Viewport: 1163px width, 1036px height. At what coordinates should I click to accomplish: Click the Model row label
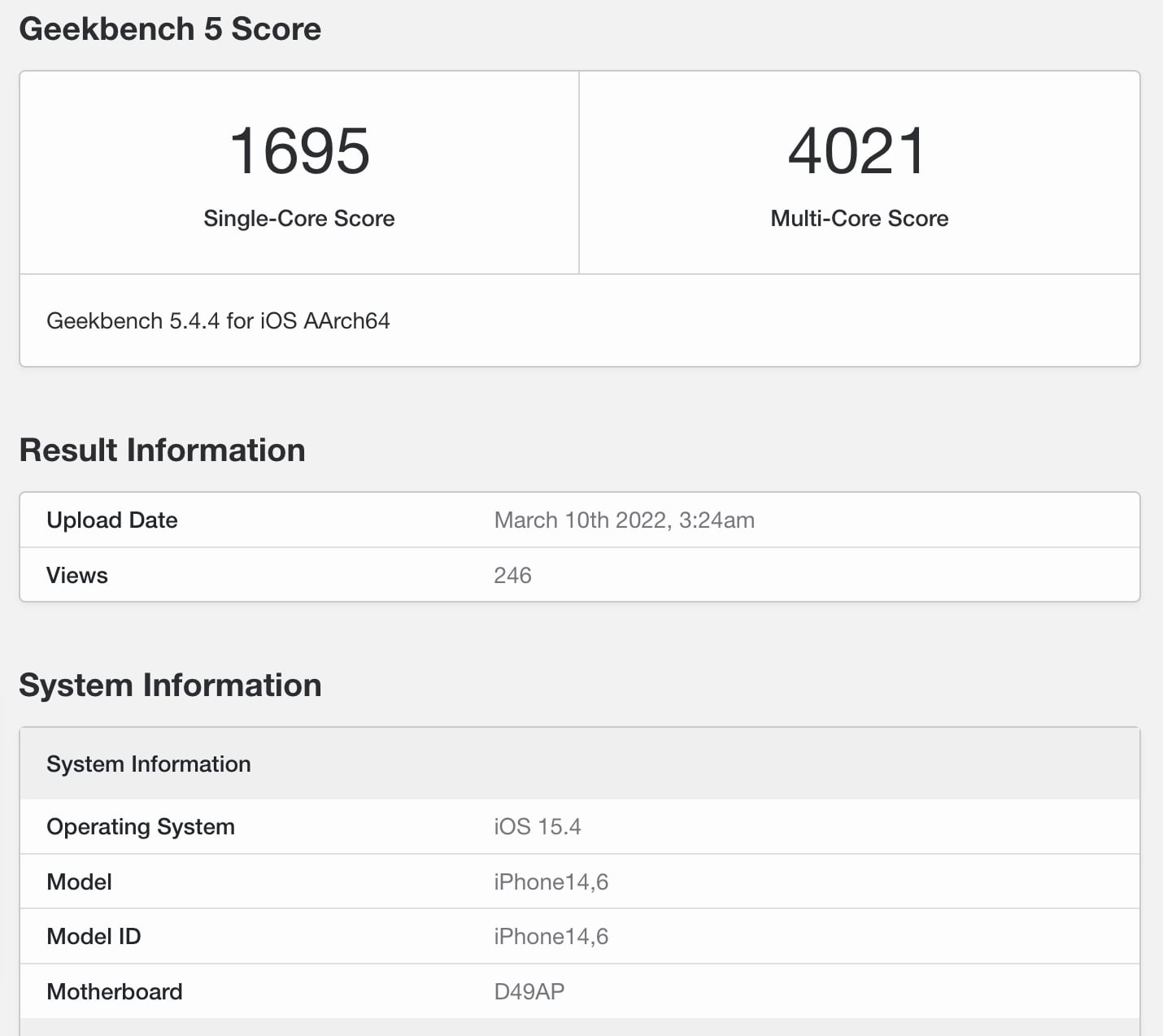(79, 881)
